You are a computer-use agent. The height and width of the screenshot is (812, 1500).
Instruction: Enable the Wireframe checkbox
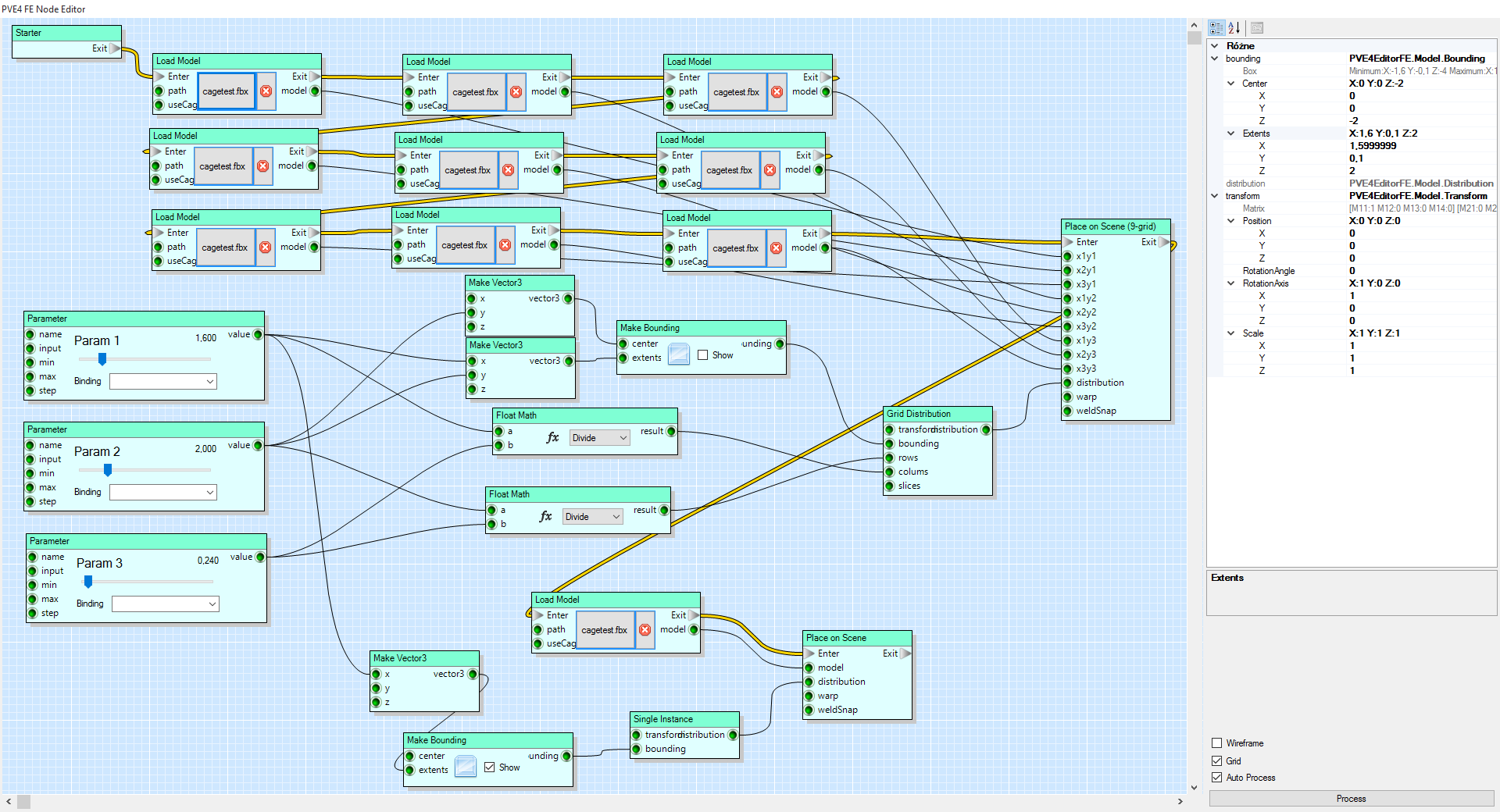tap(1216, 743)
